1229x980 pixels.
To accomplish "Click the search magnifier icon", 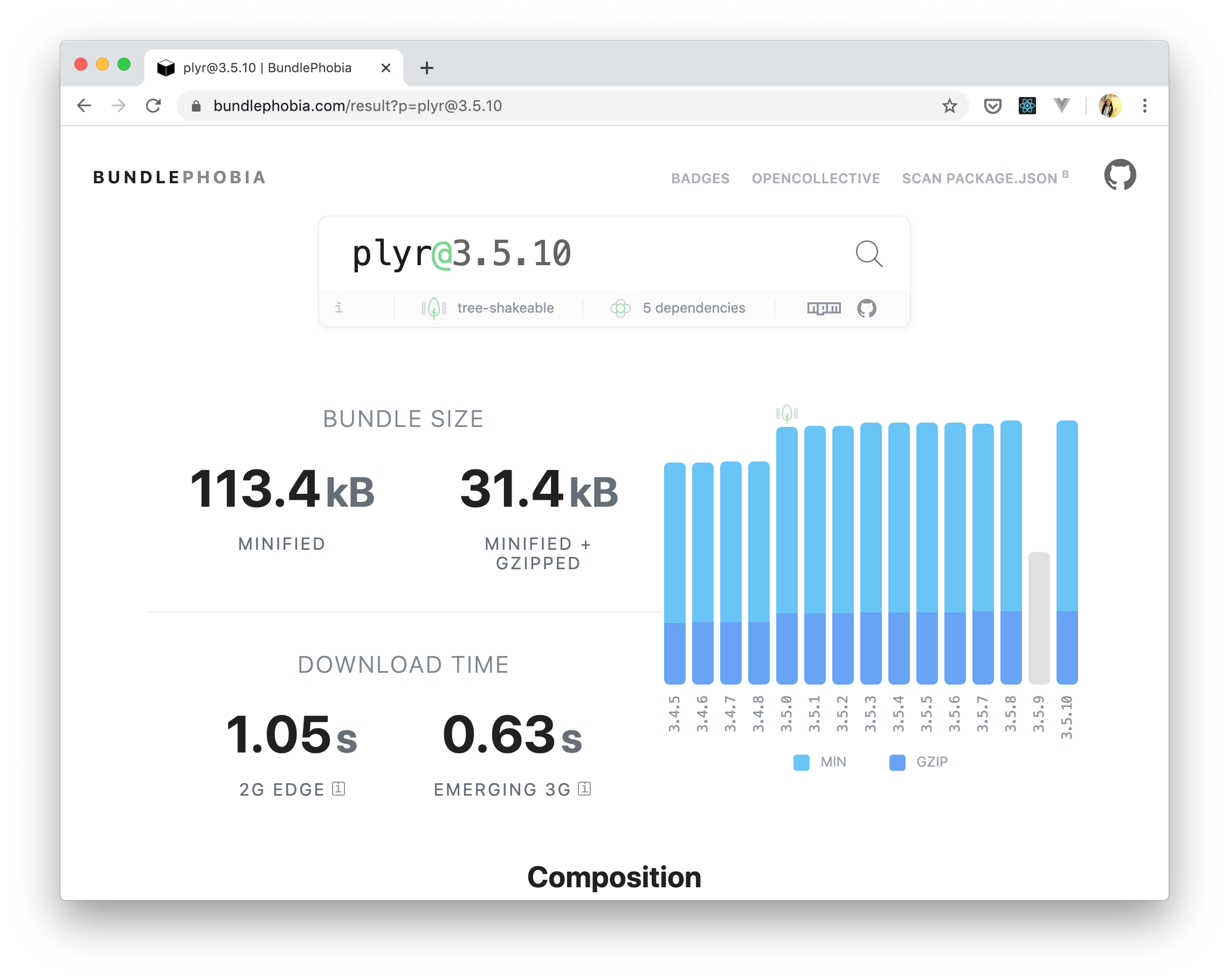I will 869,254.
